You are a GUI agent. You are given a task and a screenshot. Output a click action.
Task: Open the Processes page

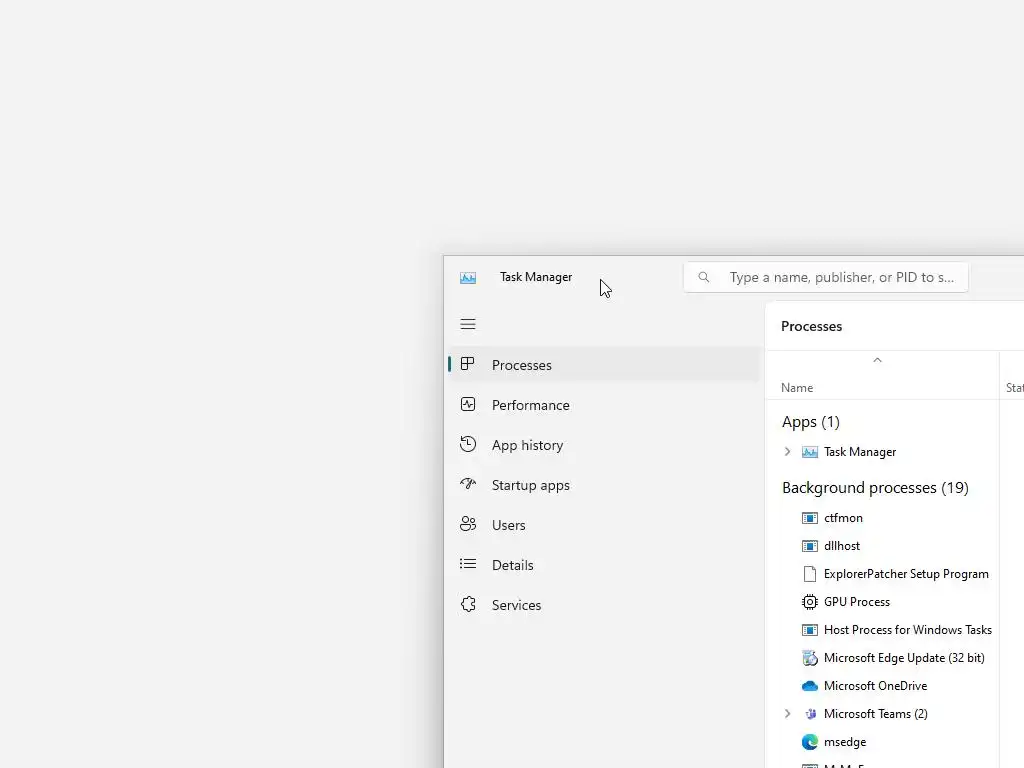[x=603, y=364]
